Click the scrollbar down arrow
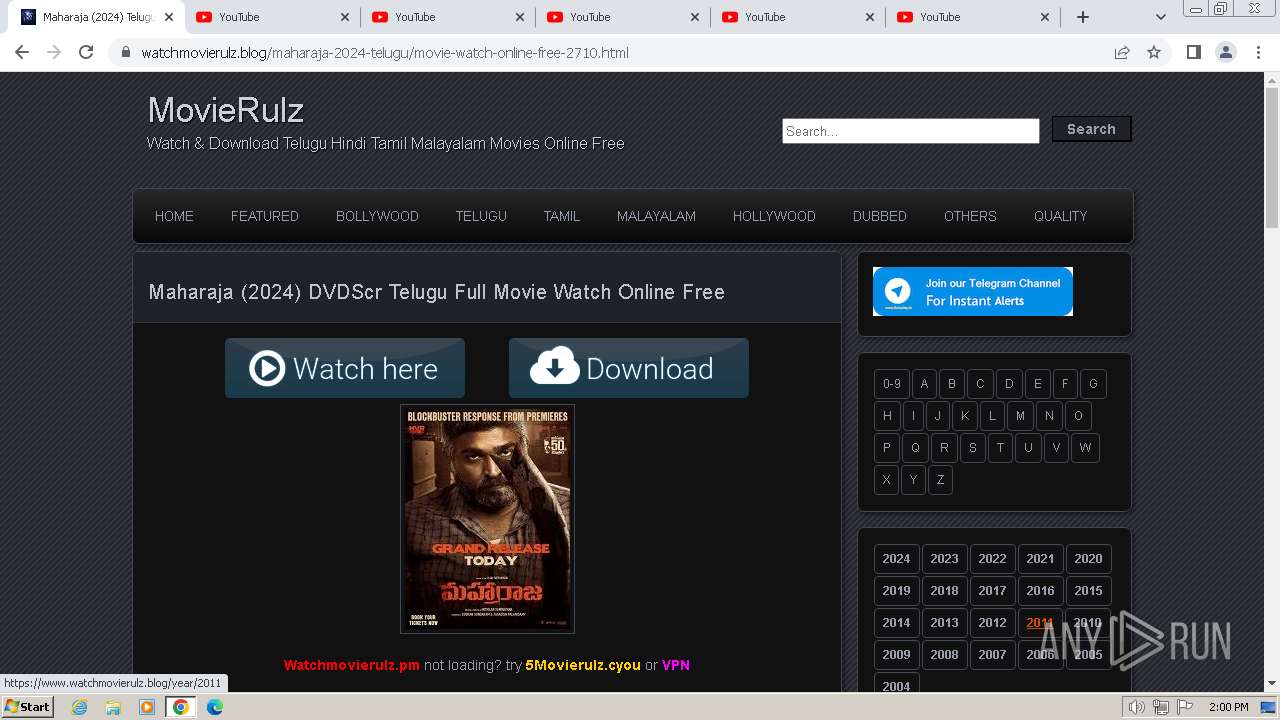 (1272, 683)
